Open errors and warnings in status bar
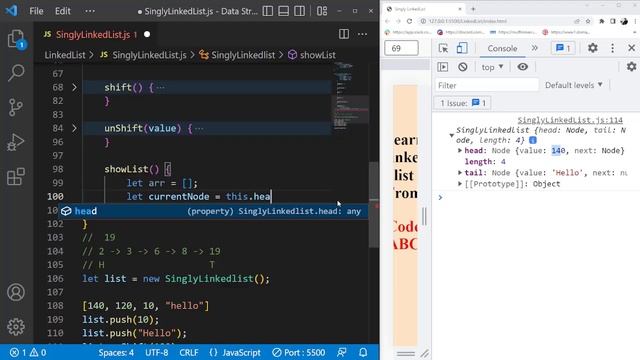The height and width of the screenshot is (360, 640). (x=28, y=352)
